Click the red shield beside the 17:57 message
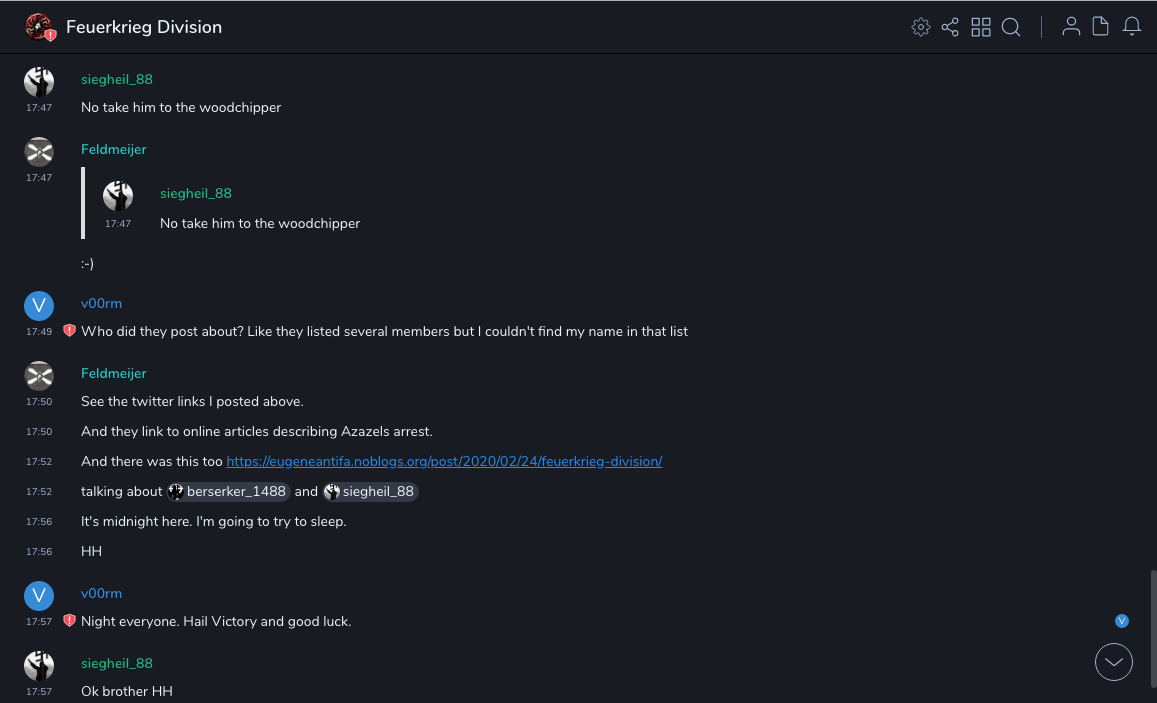This screenshot has width=1157, height=703. [x=70, y=621]
